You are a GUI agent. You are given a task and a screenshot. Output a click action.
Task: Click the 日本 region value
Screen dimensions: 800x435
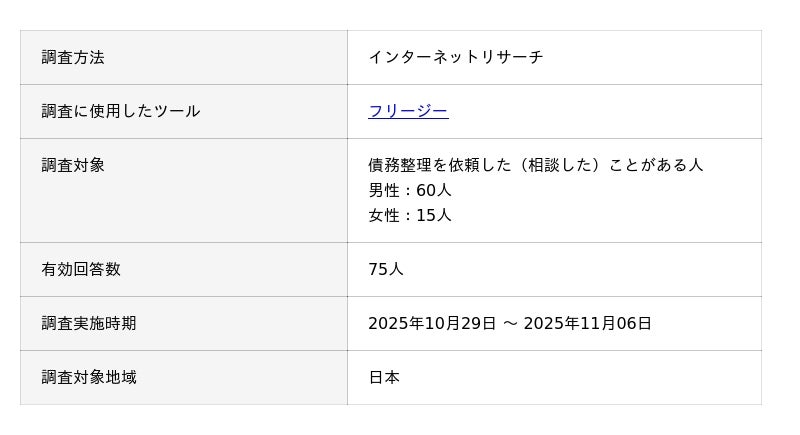click(384, 377)
